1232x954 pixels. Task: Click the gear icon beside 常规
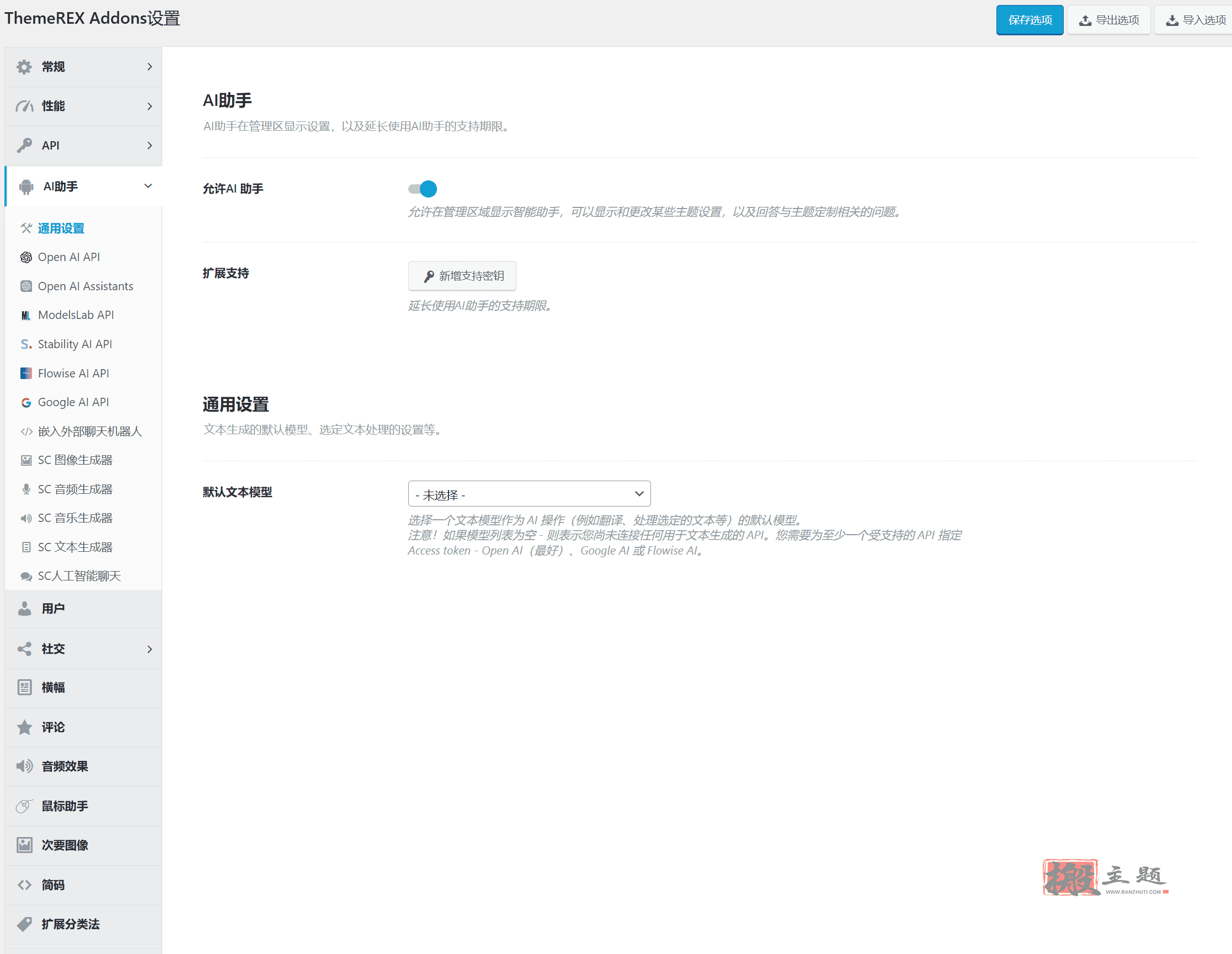pyautogui.click(x=24, y=67)
